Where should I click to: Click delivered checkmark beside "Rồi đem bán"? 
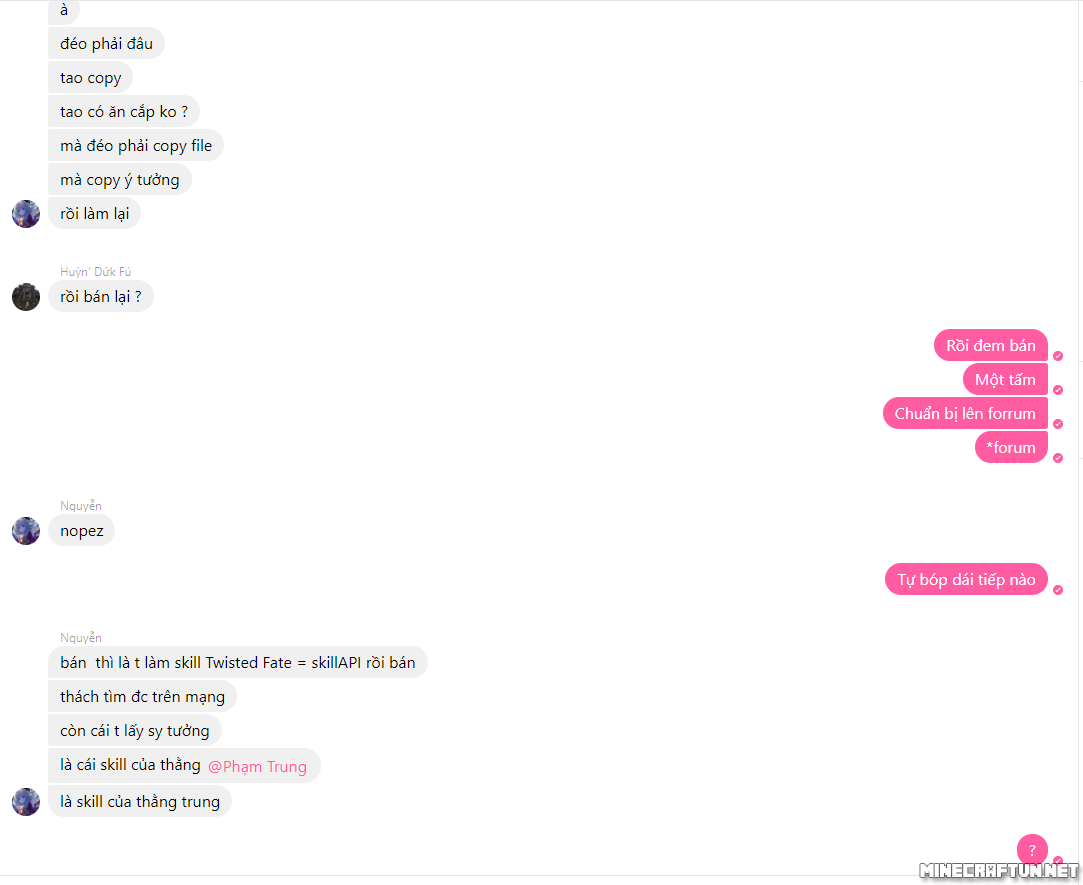1057,356
